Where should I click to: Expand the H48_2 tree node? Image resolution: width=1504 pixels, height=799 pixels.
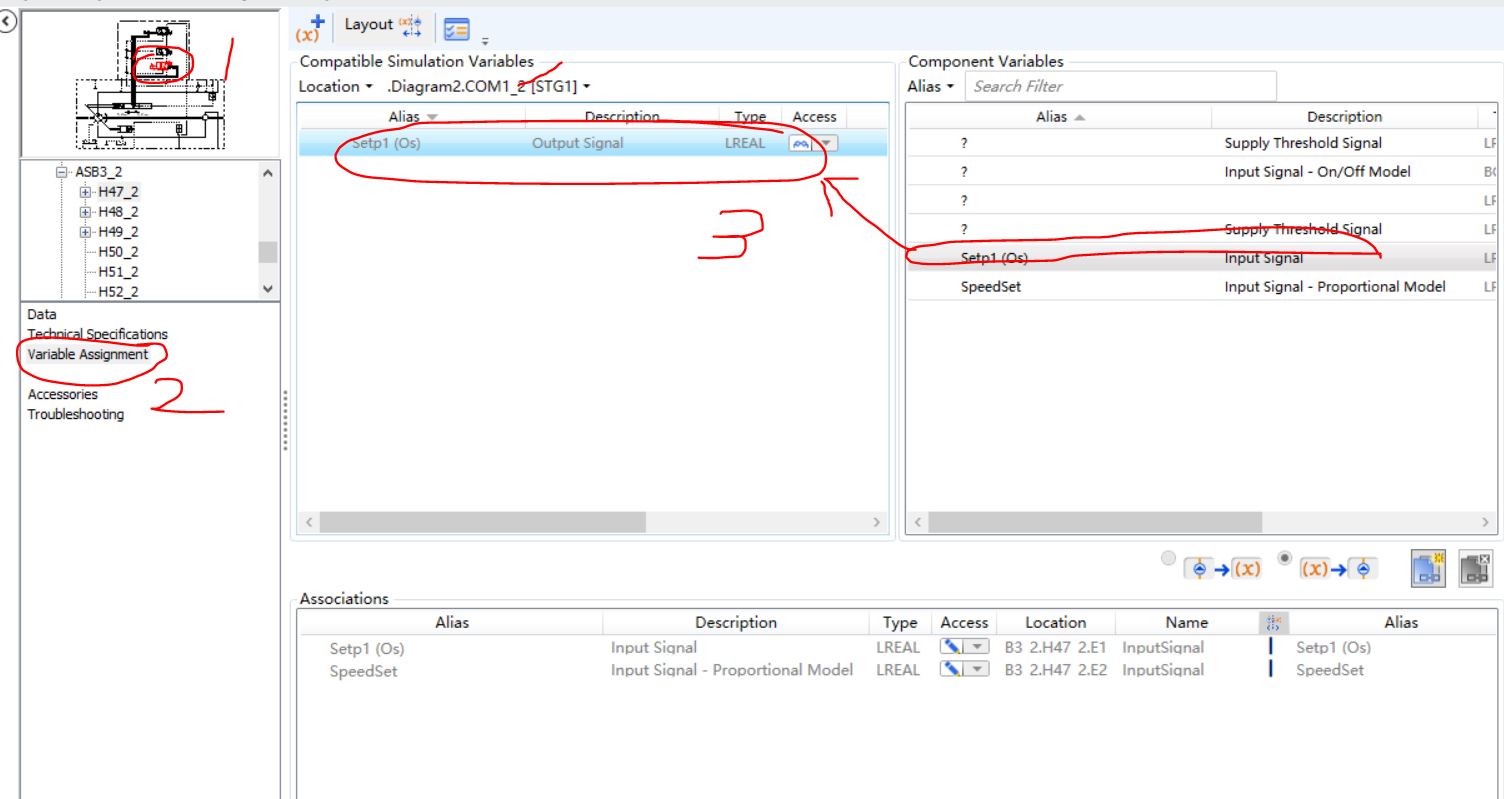(x=85, y=211)
